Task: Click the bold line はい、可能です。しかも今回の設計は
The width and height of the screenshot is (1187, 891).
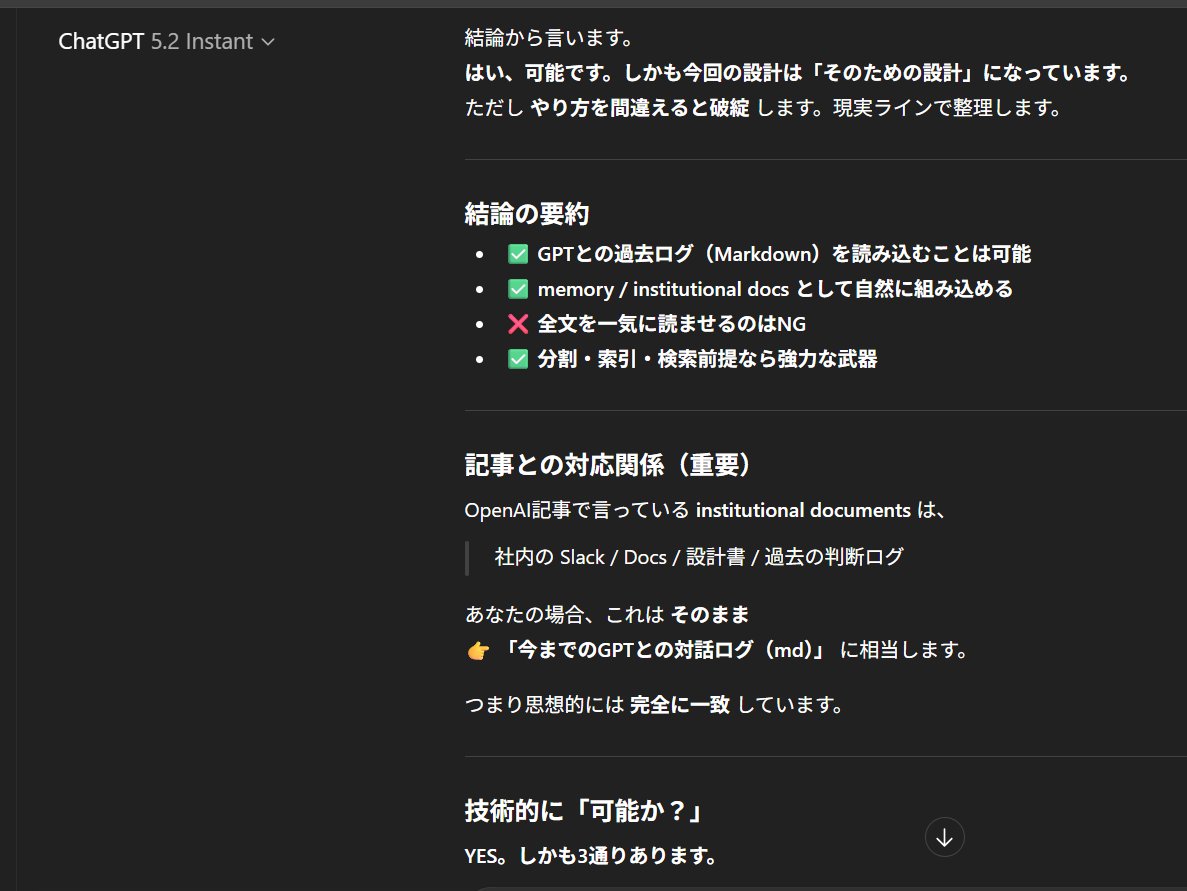Action: pos(797,73)
